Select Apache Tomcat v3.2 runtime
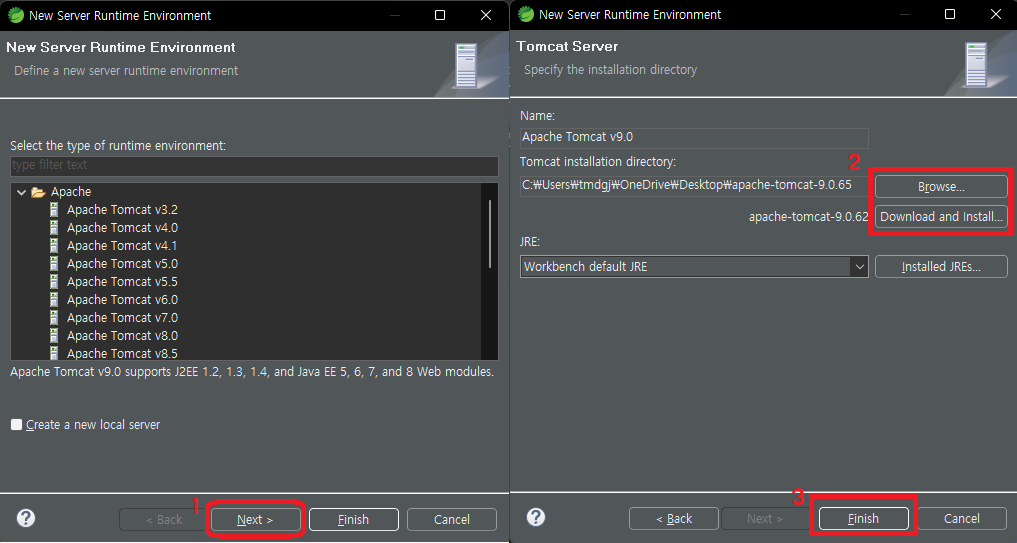Viewport: 1017px width, 543px height. tap(122, 210)
